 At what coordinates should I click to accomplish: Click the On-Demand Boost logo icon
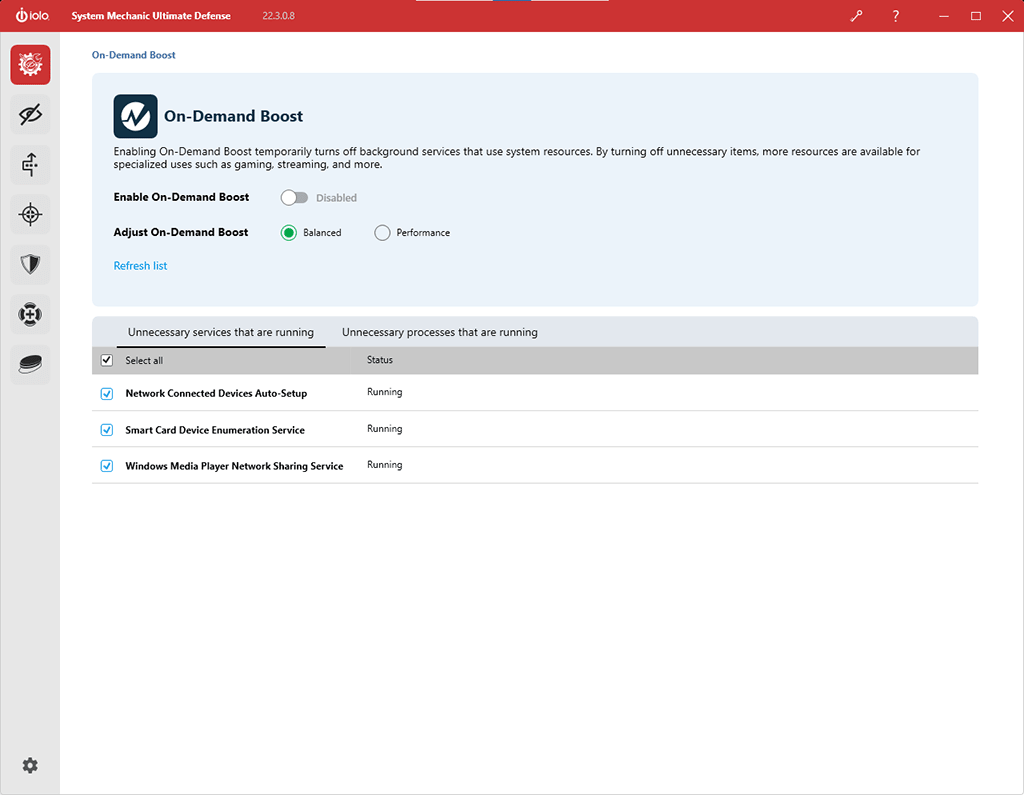tap(135, 116)
